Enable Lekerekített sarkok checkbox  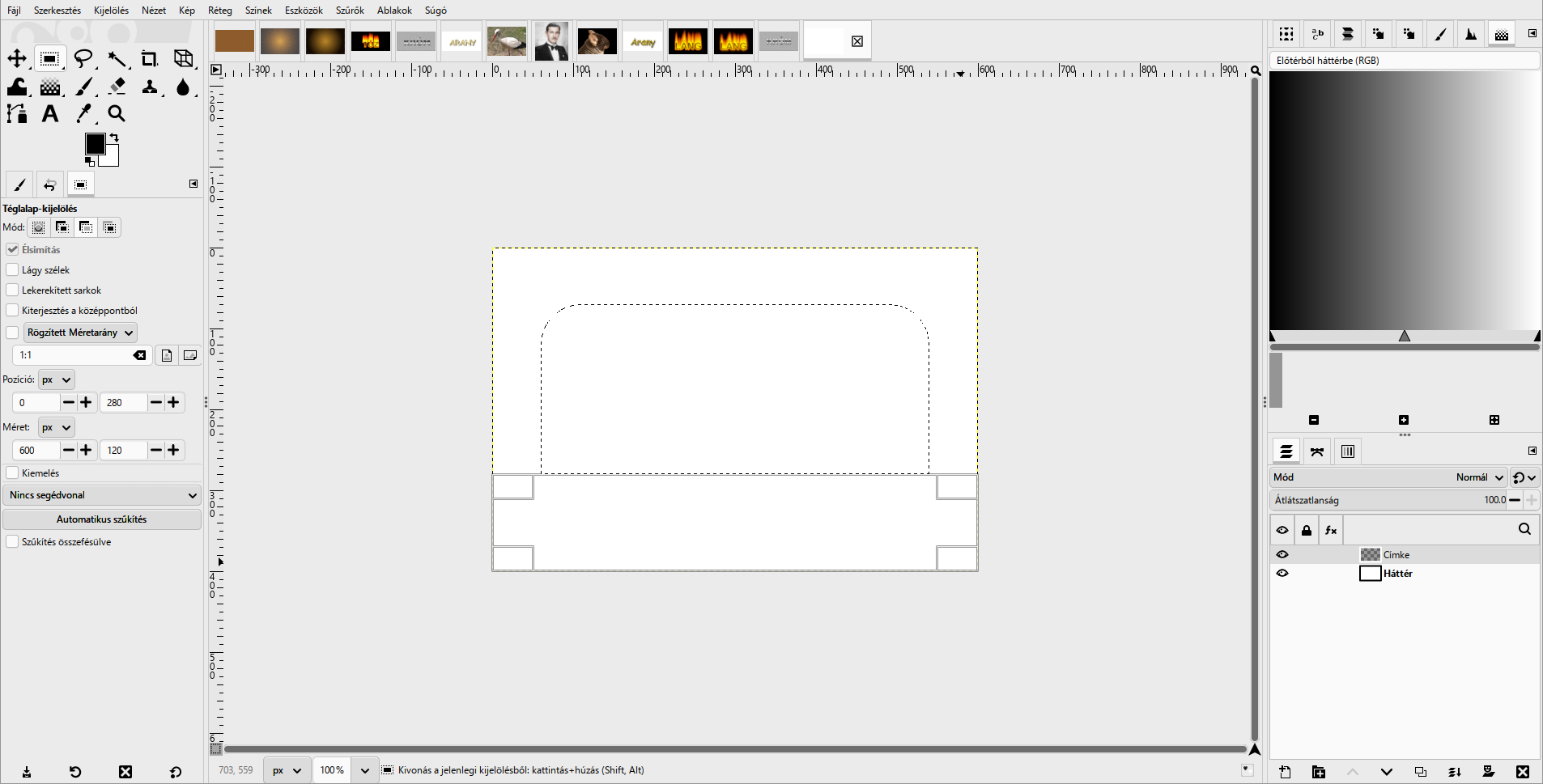(12, 290)
